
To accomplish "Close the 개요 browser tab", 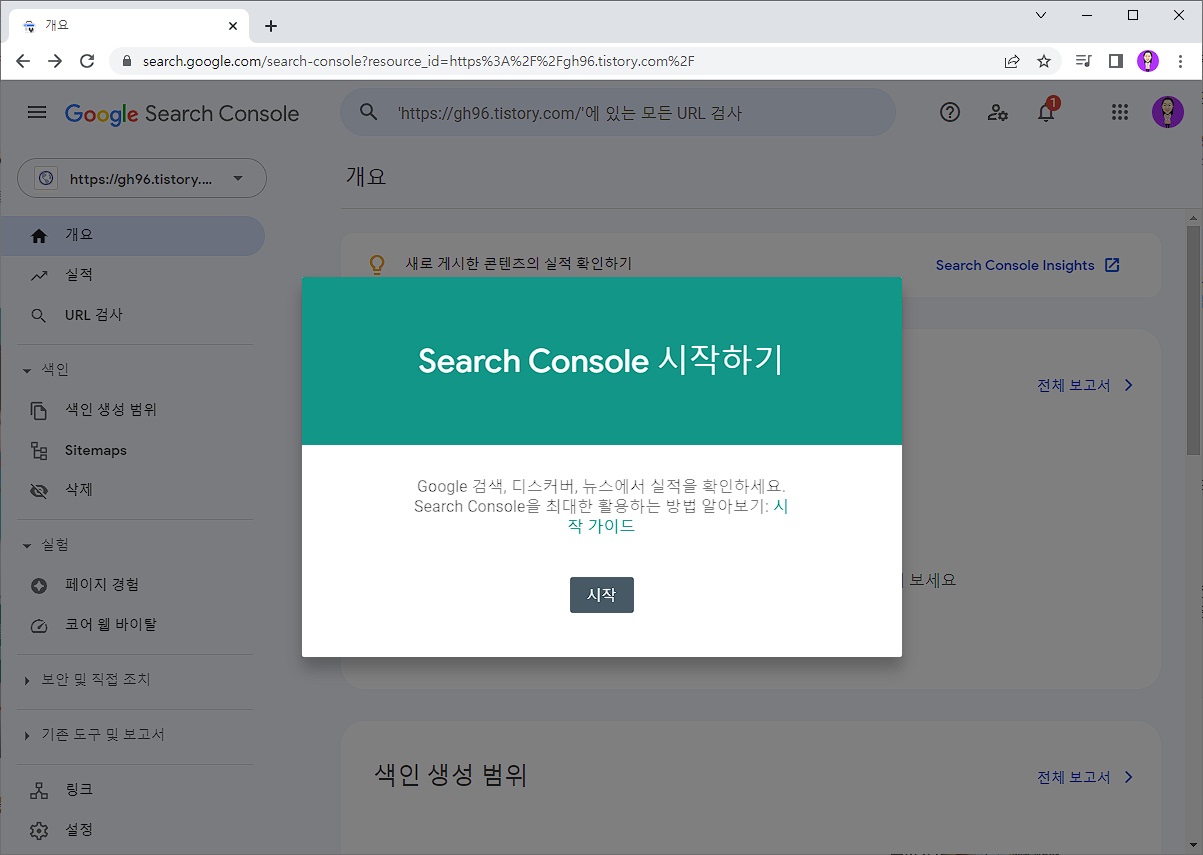I will [x=233, y=26].
